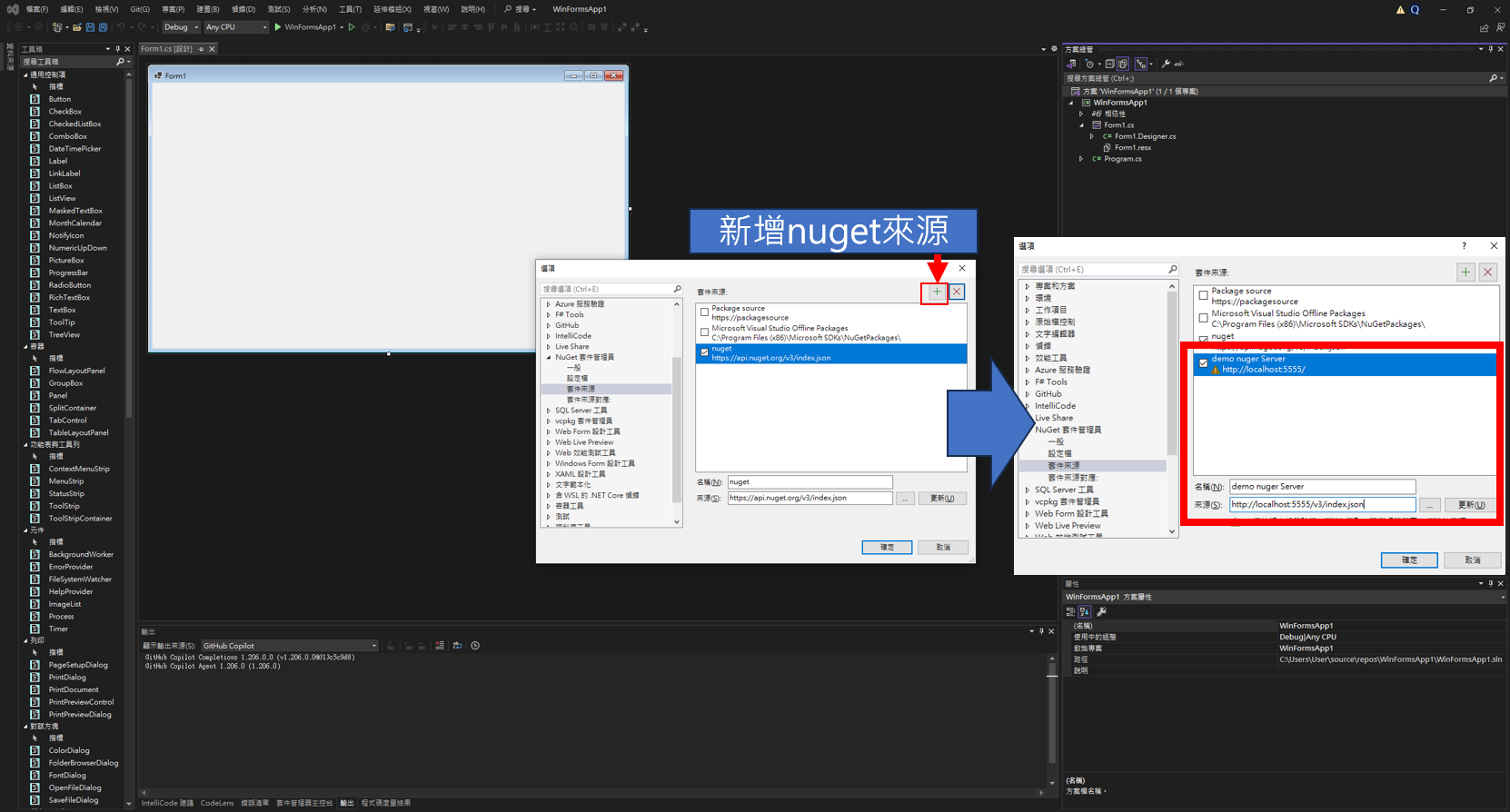Open the Any CPU platform dropdown
Viewport: 1510px width, 812px height.
tap(236, 27)
